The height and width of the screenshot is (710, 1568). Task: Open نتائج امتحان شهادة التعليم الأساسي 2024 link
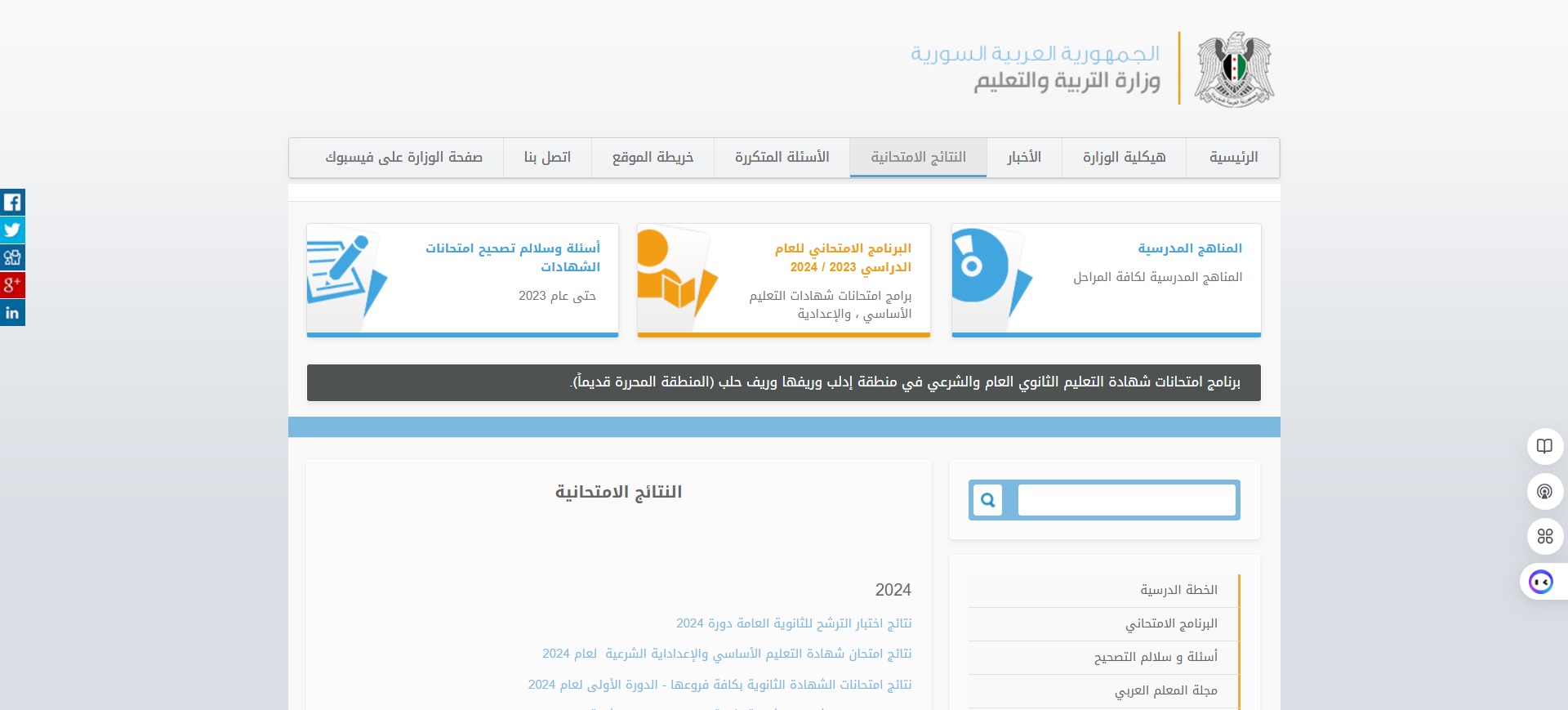727,654
